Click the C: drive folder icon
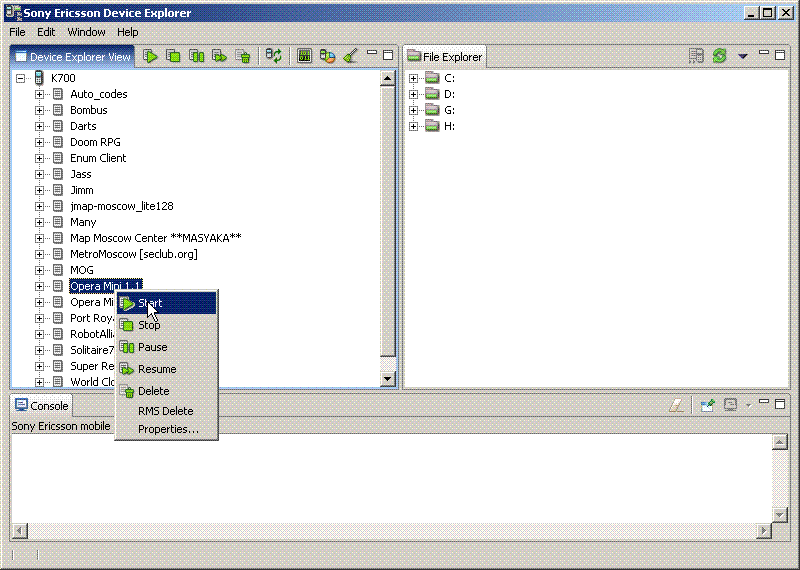800x570 pixels. [432, 78]
